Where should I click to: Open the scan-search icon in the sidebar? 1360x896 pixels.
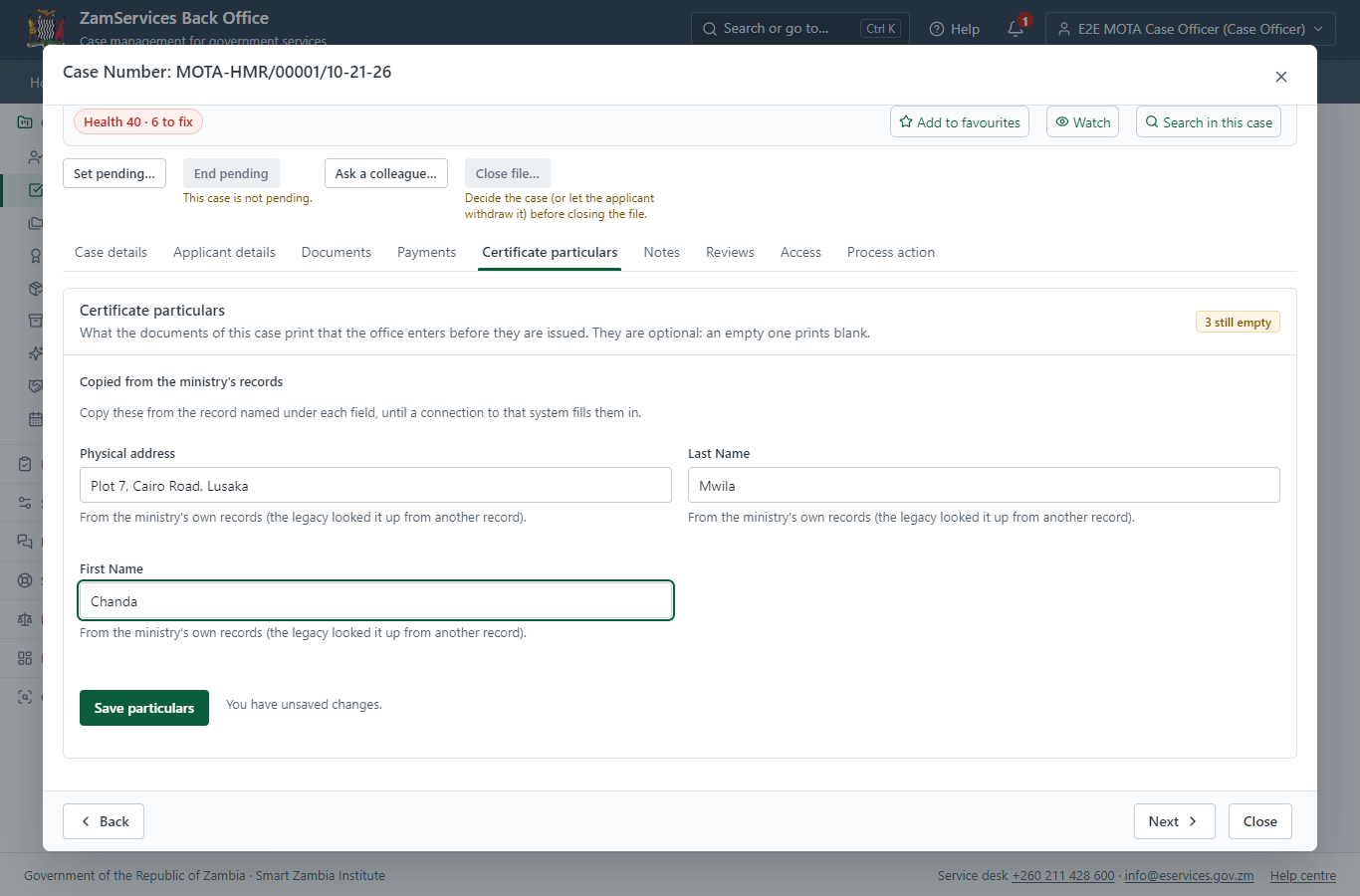click(x=25, y=697)
